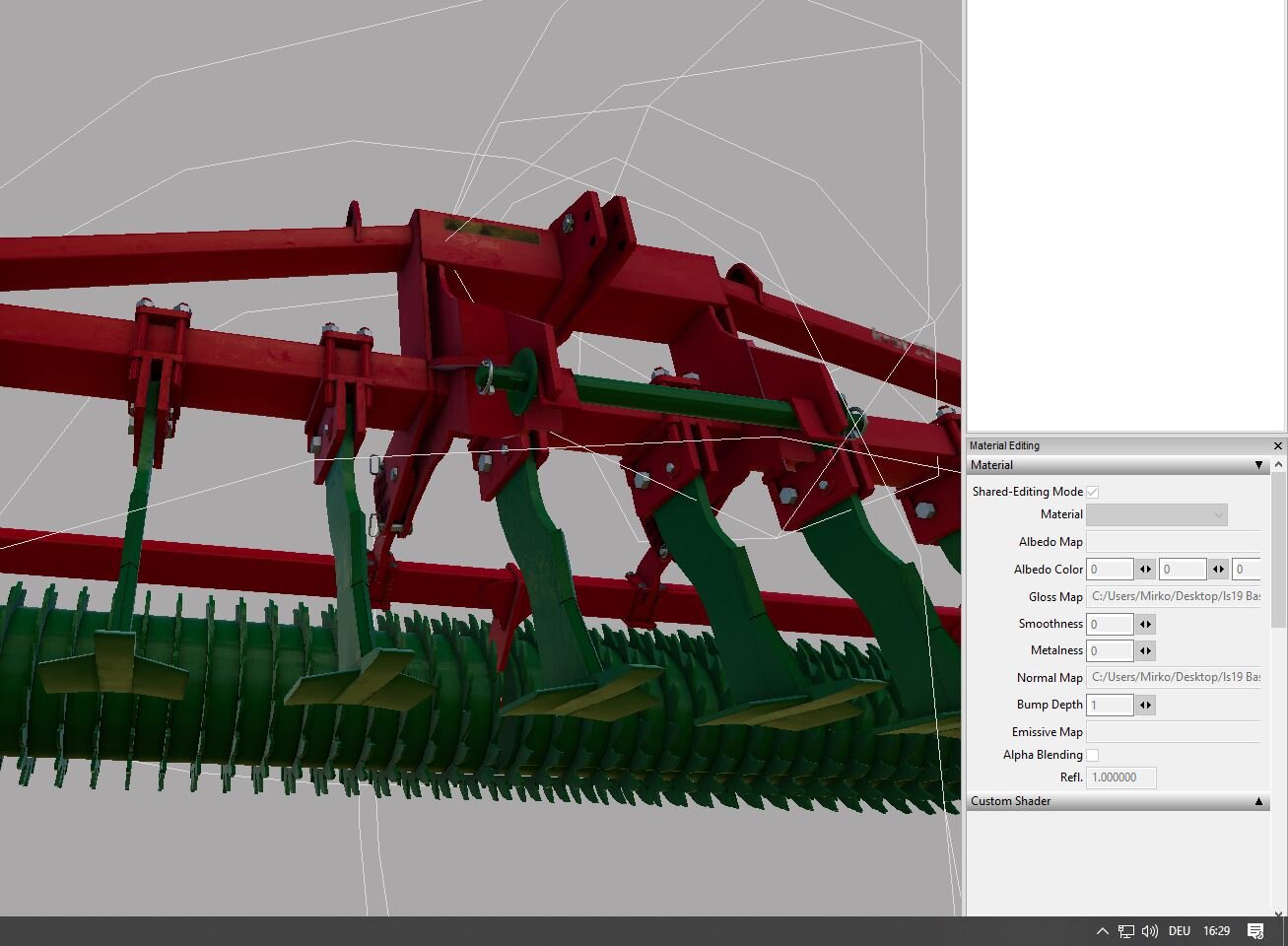The image size is (1288, 946).
Task: Open the clock showing 16:29
Action: [1217, 931]
